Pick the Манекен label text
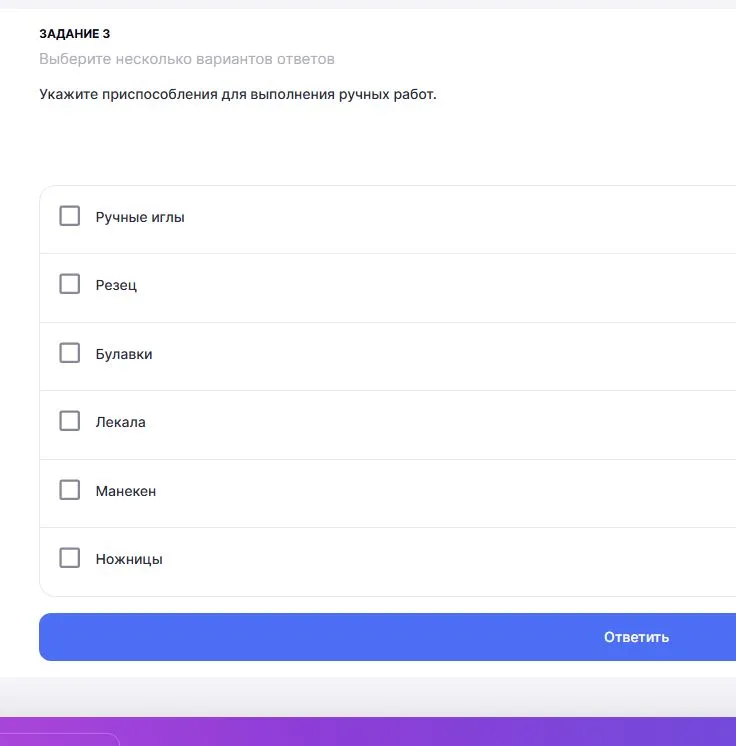The image size is (736, 746). point(126,491)
